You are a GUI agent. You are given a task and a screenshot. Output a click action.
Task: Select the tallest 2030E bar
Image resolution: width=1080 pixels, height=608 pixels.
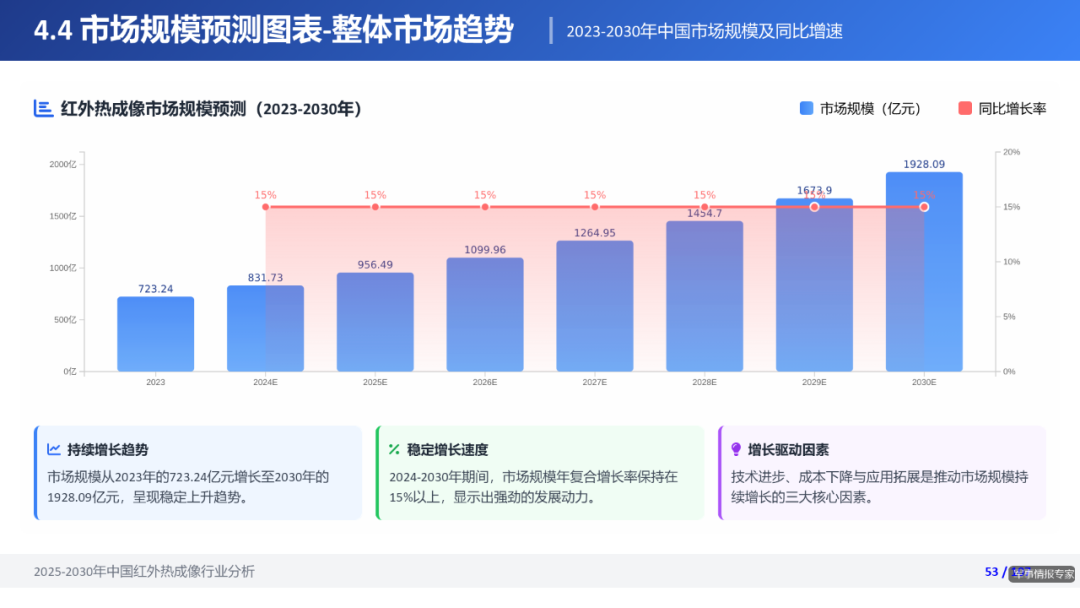(923, 270)
